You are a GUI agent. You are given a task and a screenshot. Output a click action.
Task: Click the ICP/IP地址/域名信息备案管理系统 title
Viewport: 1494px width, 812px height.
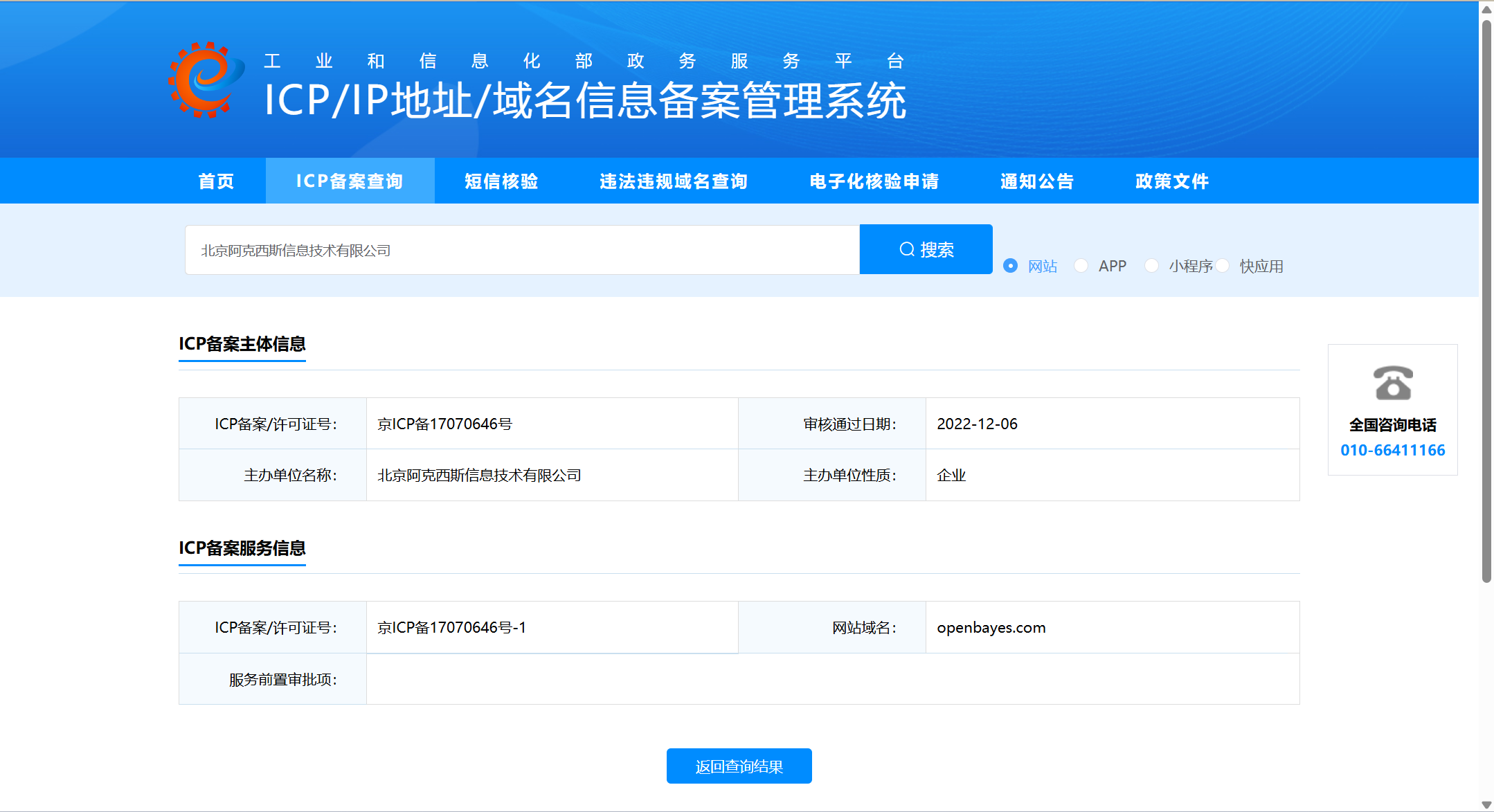coord(586,100)
